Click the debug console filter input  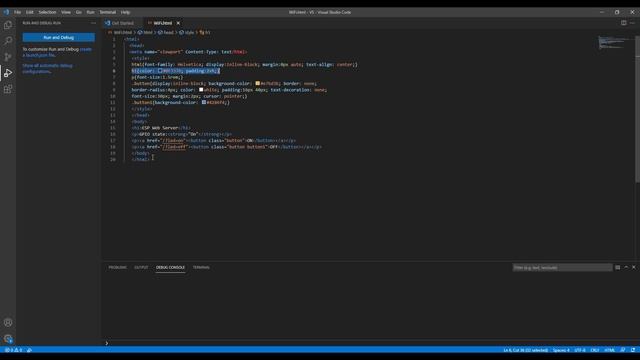[x=562, y=267]
